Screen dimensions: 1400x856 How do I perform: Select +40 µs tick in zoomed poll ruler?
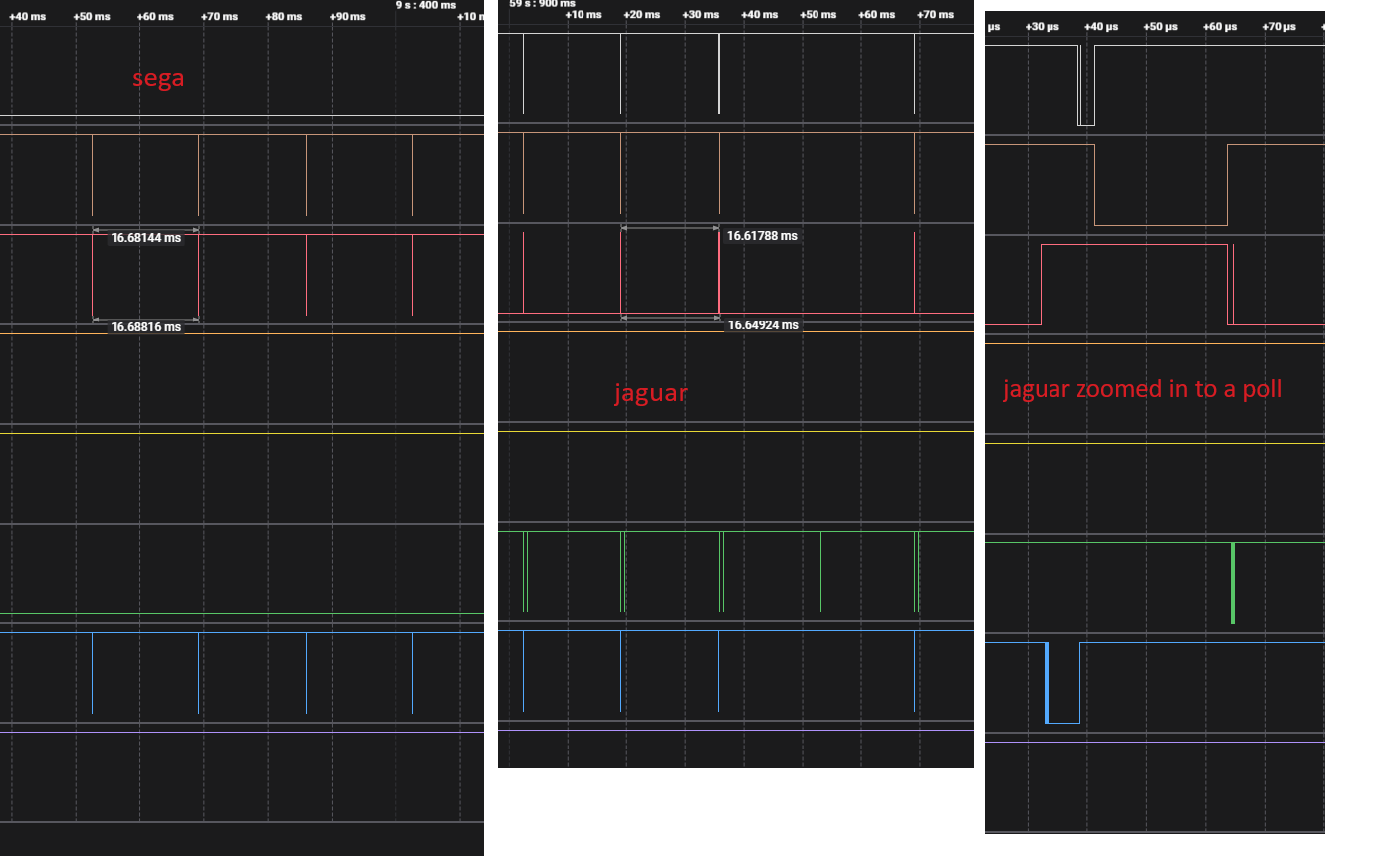1101,27
